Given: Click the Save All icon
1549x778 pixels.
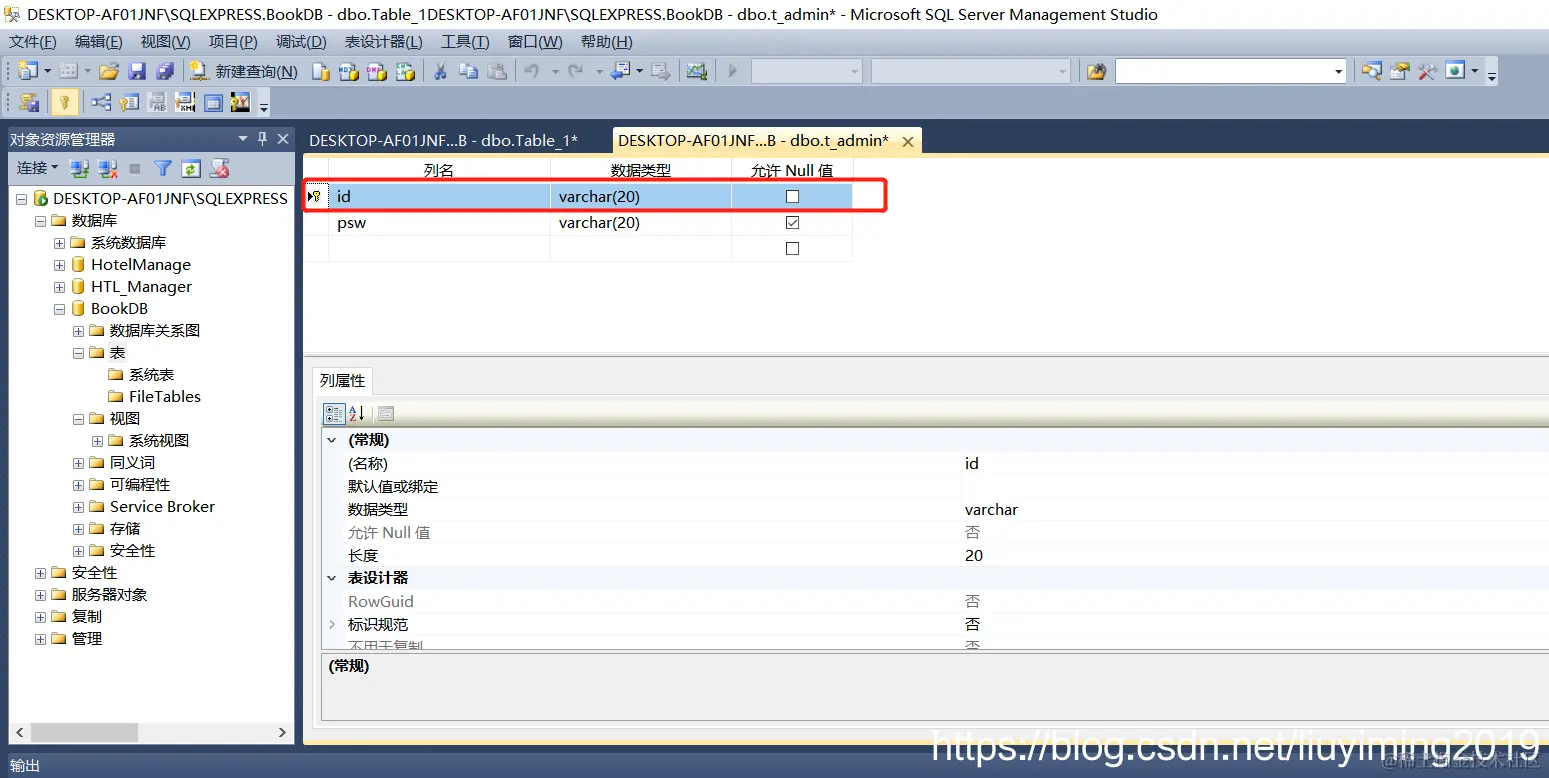Looking at the screenshot, I should coord(165,71).
